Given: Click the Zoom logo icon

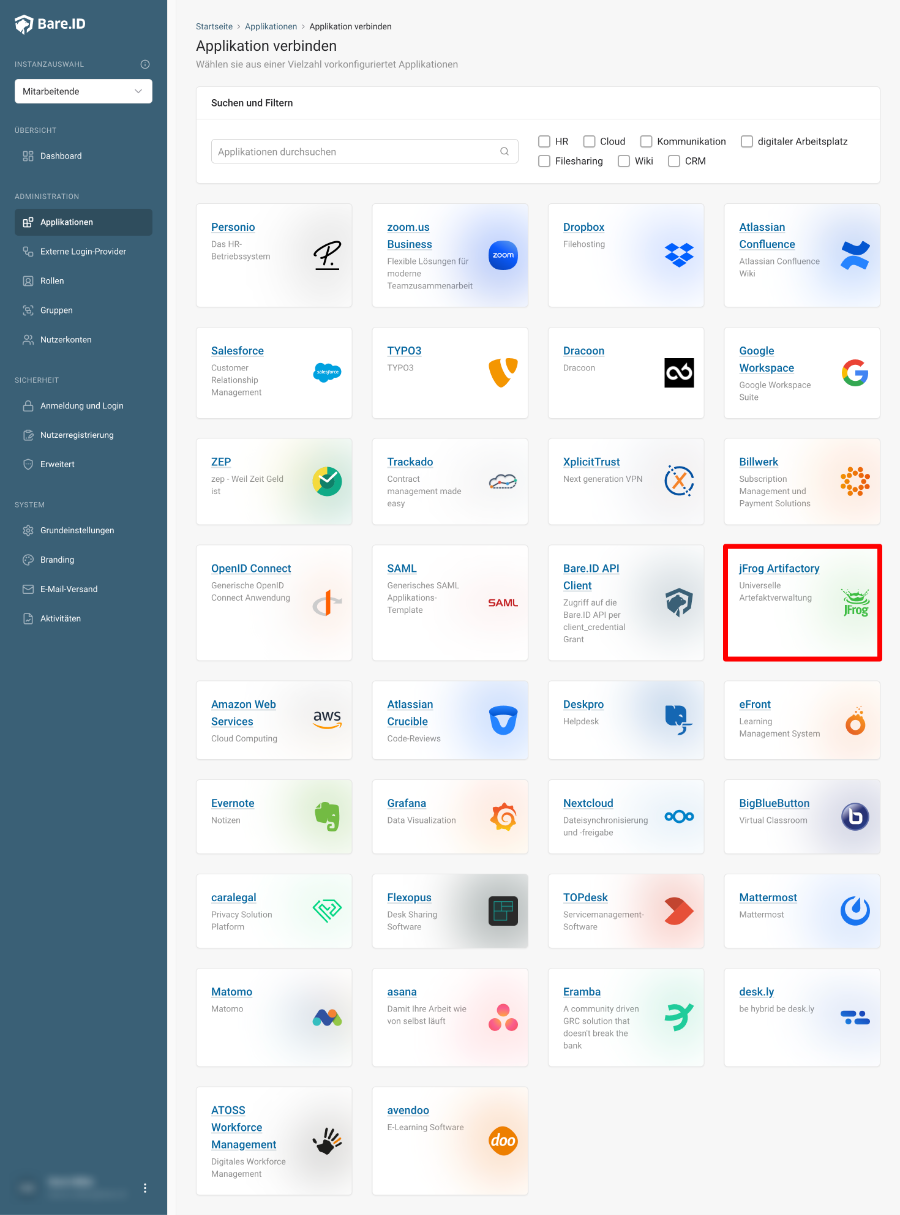Looking at the screenshot, I should 503,255.
